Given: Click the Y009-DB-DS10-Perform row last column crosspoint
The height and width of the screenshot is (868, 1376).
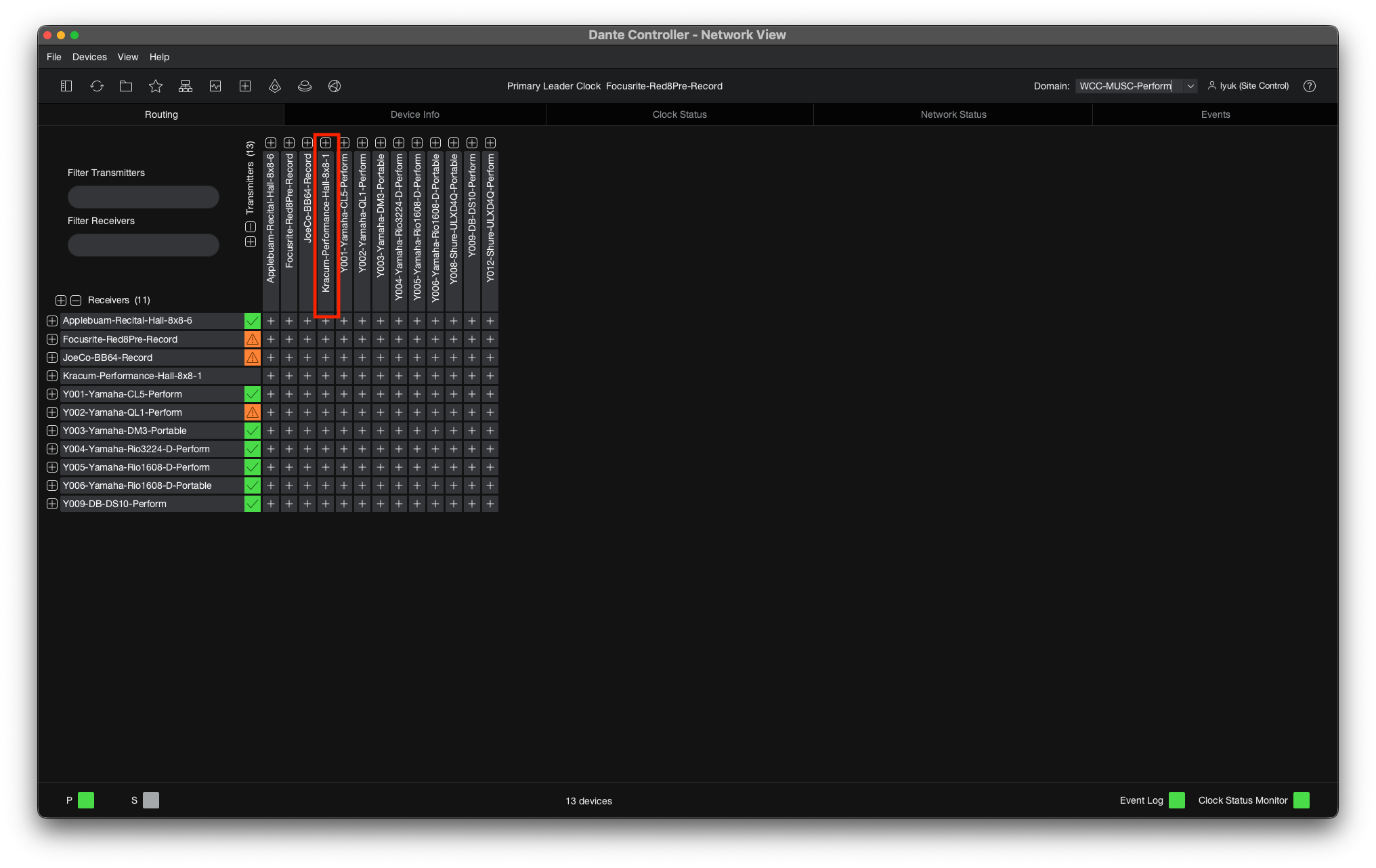Looking at the screenshot, I should [x=490, y=504].
